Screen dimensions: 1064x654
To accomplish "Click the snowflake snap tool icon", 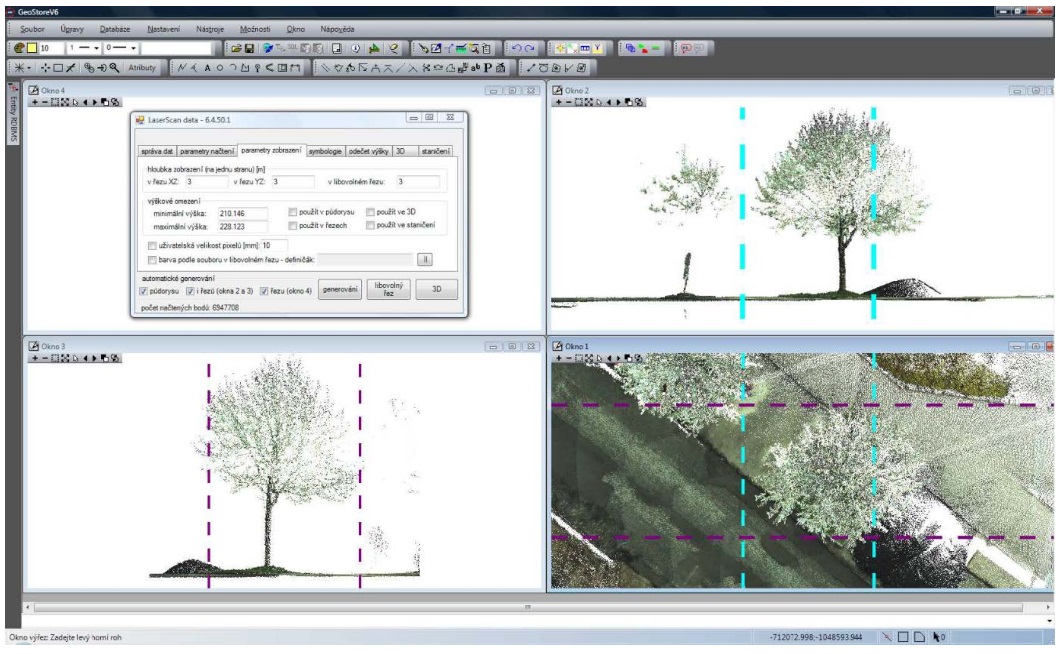I will coord(19,67).
